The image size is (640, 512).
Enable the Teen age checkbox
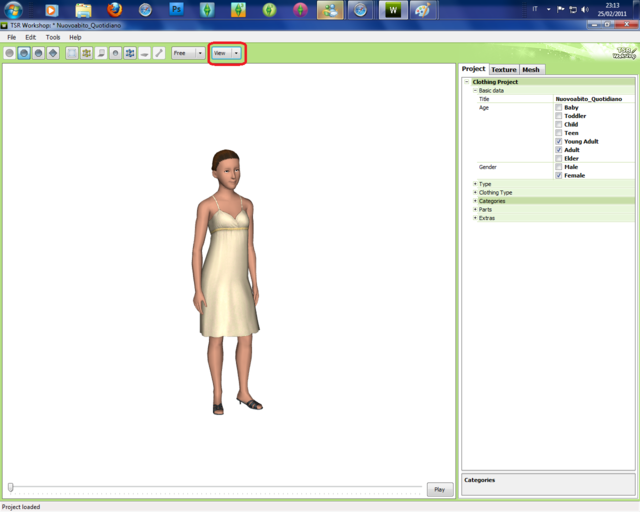(559, 133)
